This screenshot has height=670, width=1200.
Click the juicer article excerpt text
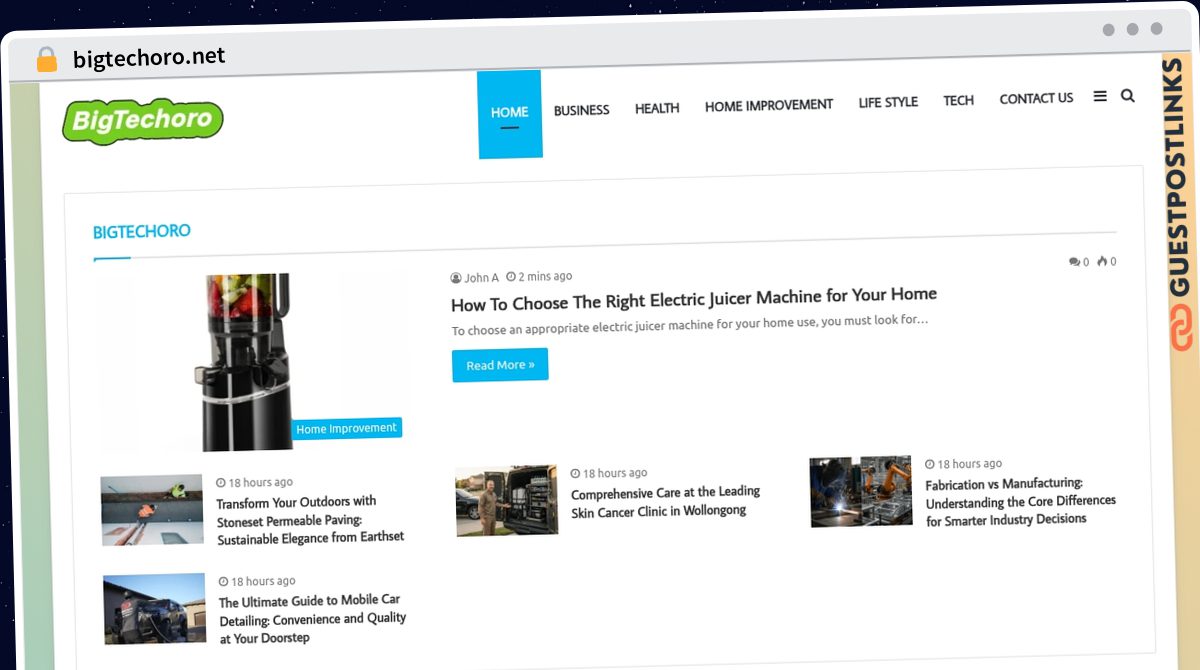[x=690, y=325]
